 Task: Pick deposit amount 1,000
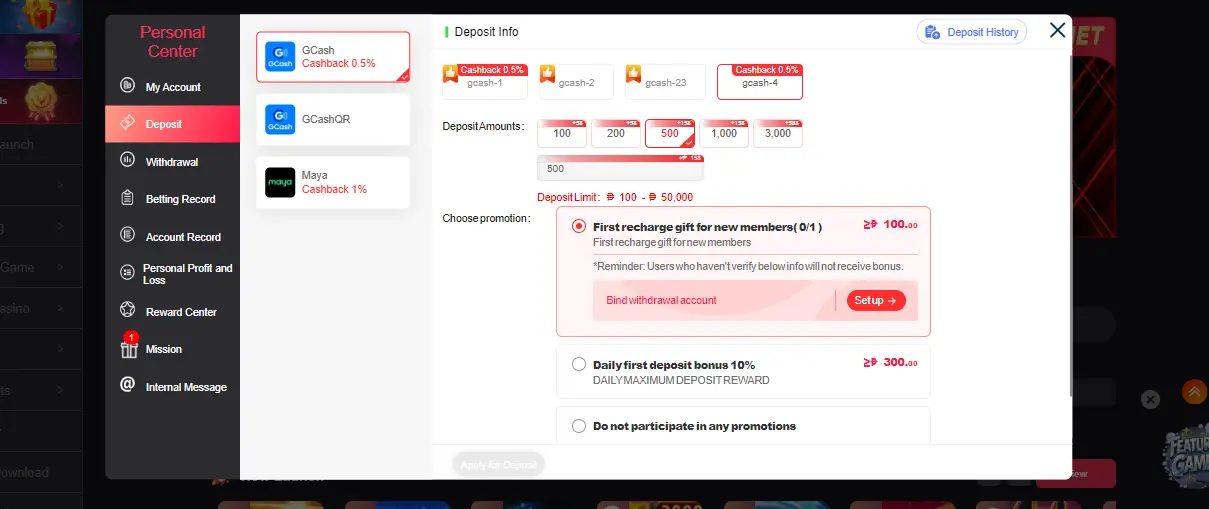click(724, 133)
